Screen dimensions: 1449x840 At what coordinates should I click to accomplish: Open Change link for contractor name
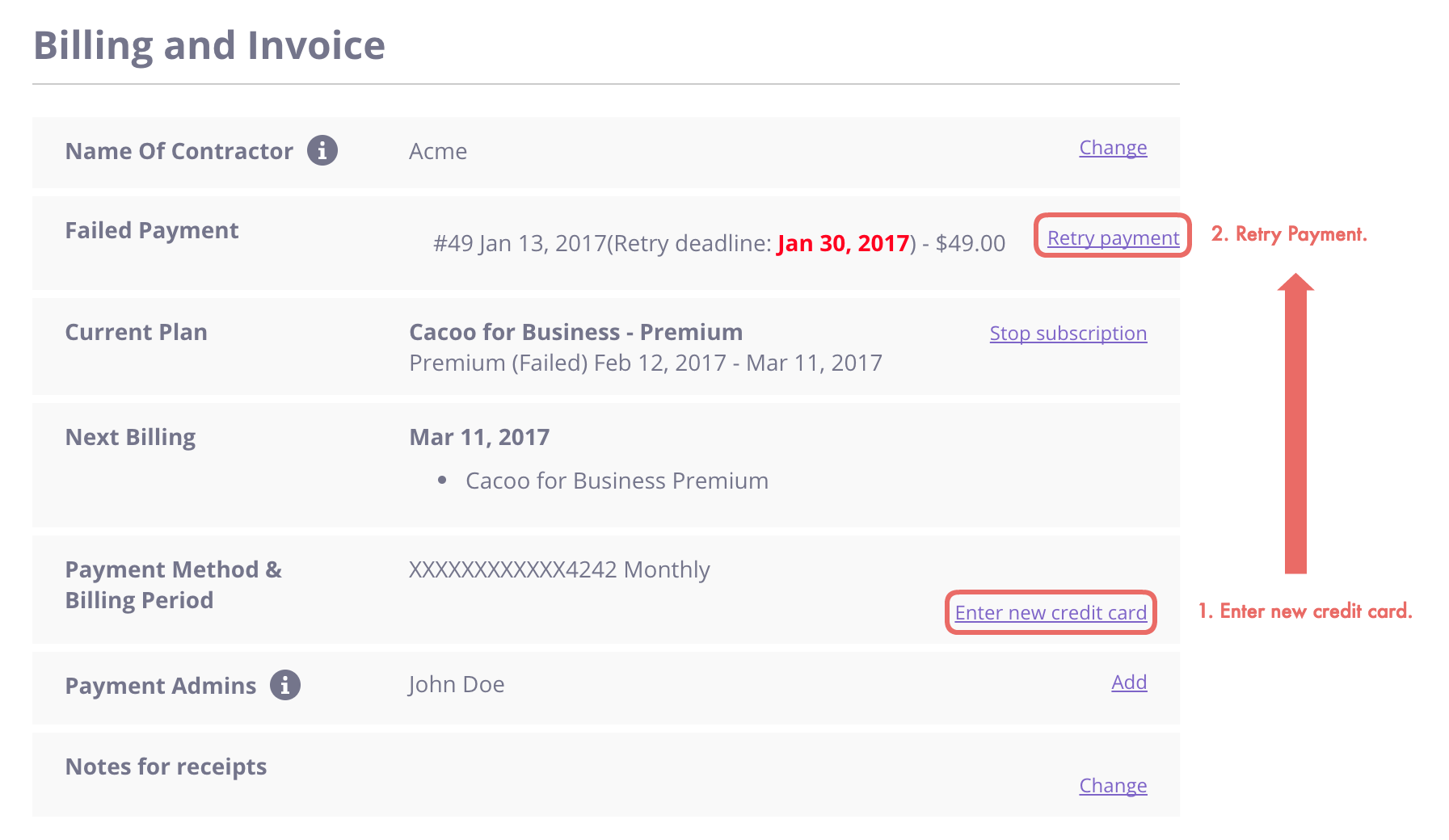[1113, 148]
